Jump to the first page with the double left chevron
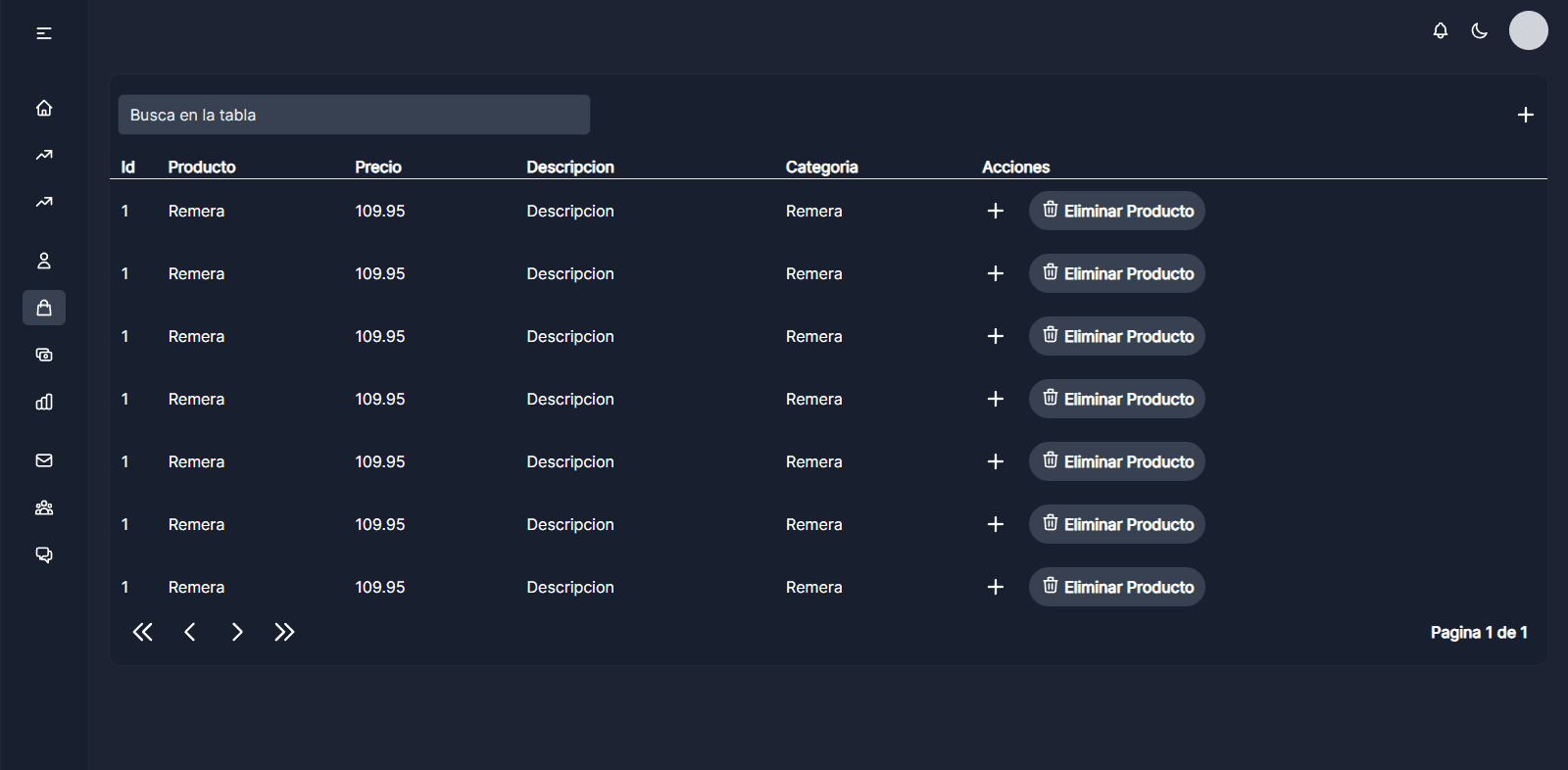Viewport: 1568px width, 770px height. tap(143, 632)
